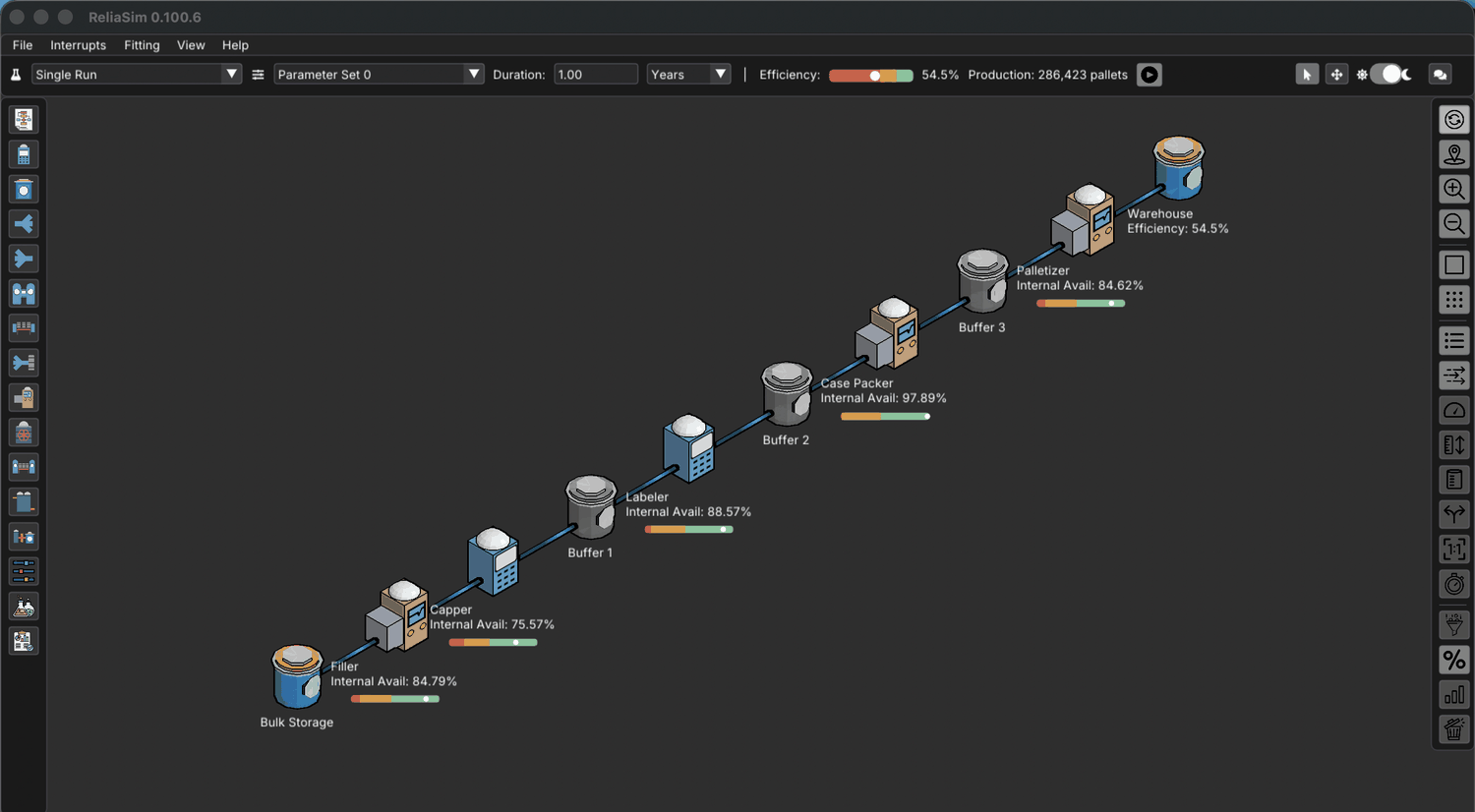Select the arrow pointer mode button
This screenshot has width=1475, height=812.
[x=1307, y=75]
